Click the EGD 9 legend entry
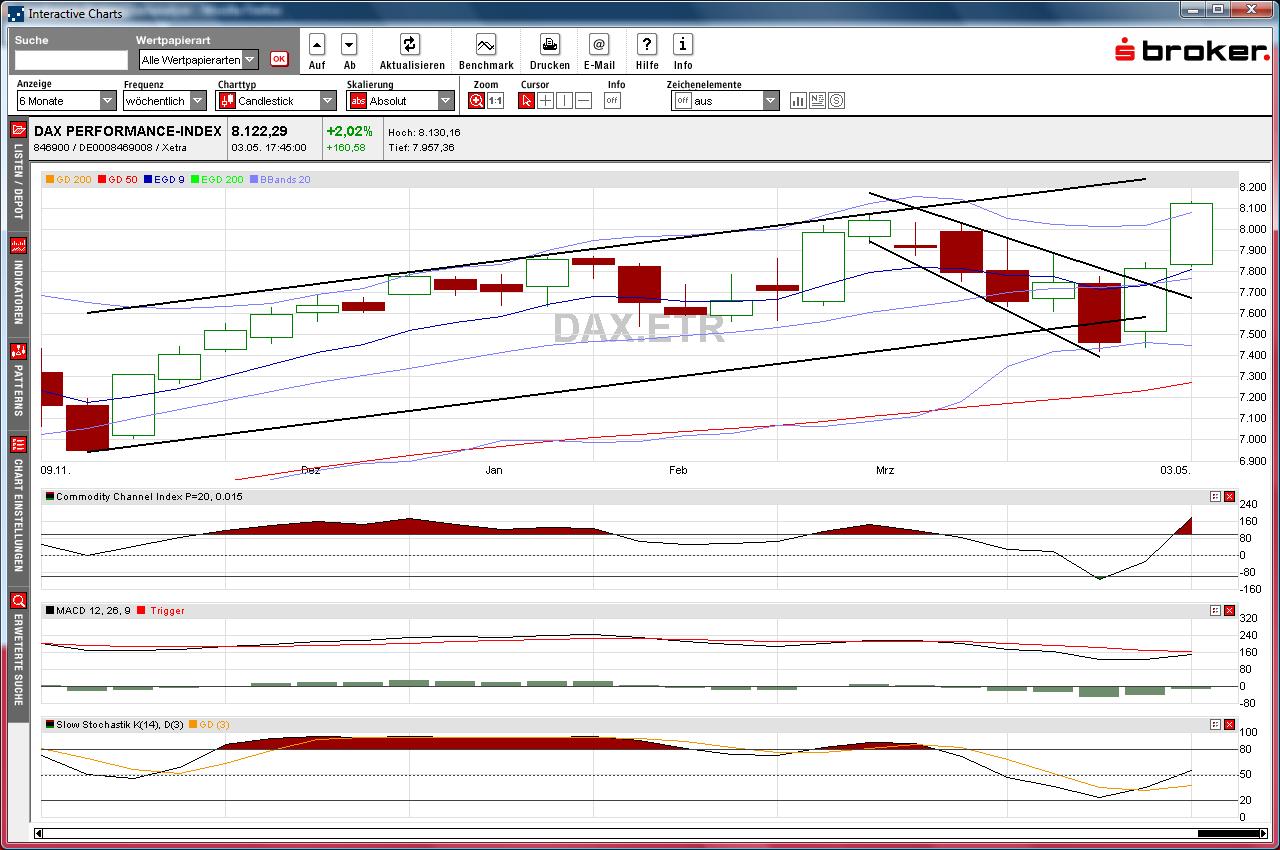This screenshot has width=1280, height=850. pos(165,180)
